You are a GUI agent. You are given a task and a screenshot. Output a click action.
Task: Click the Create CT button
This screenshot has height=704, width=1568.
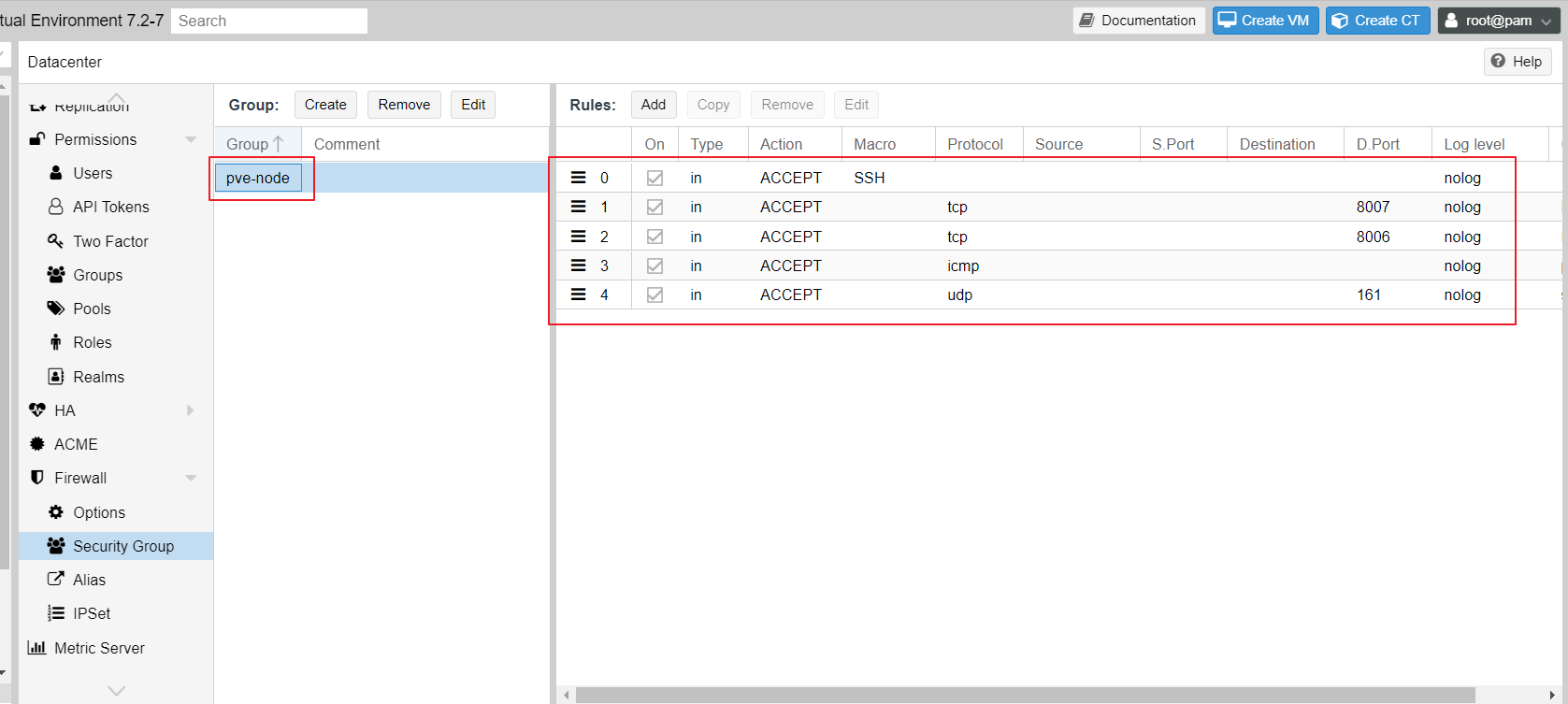tap(1377, 21)
